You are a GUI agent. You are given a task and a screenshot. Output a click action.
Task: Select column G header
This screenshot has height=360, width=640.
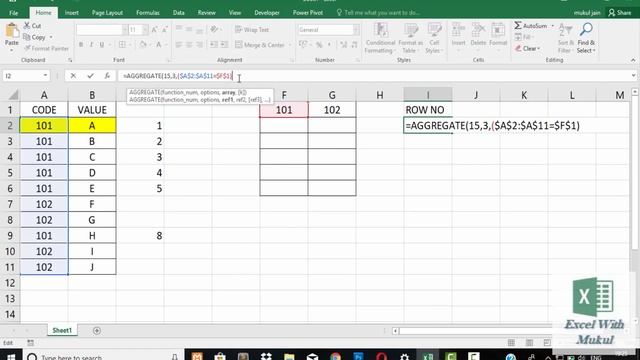coord(332,96)
